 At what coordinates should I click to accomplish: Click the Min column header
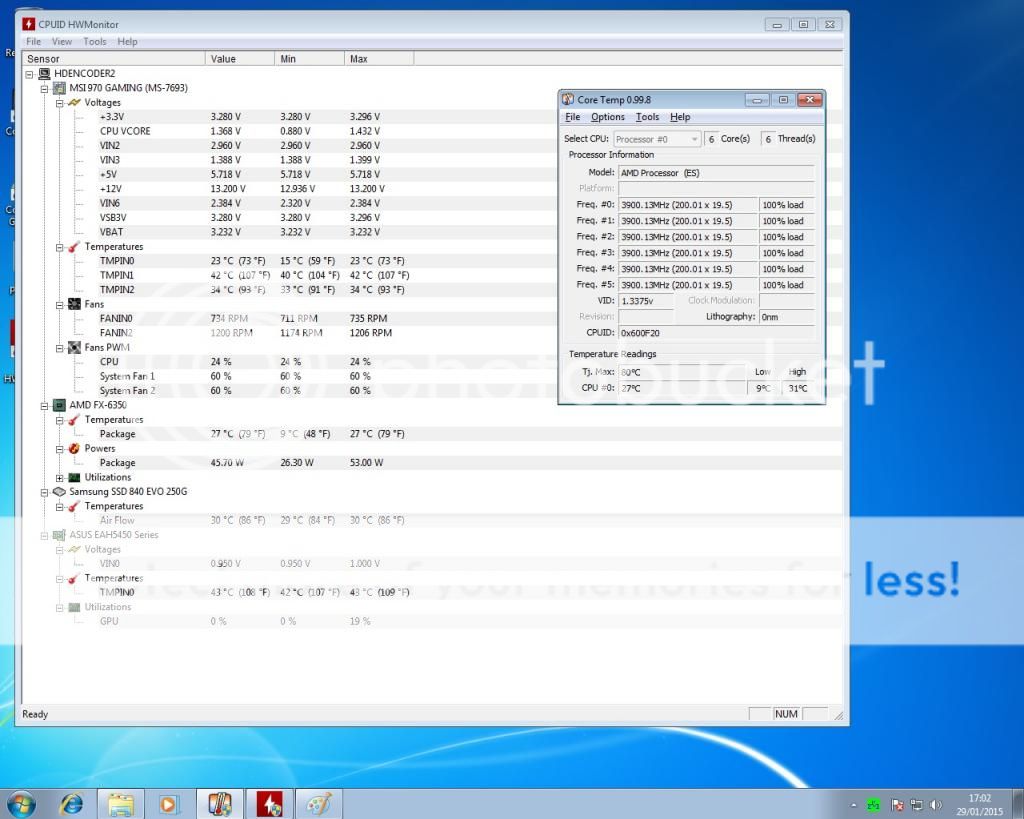[x=310, y=59]
